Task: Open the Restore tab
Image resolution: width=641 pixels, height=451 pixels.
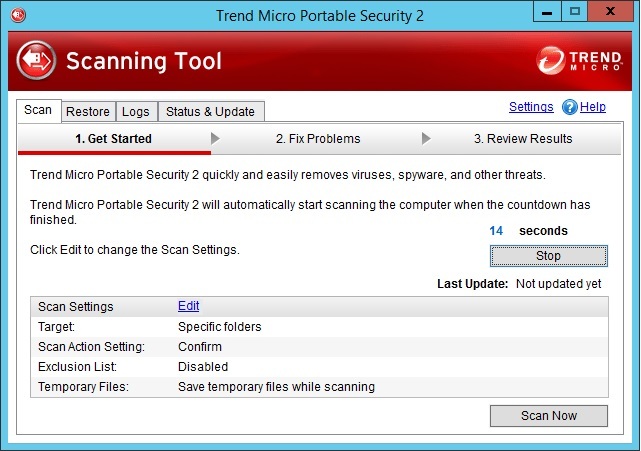Action: [x=88, y=112]
